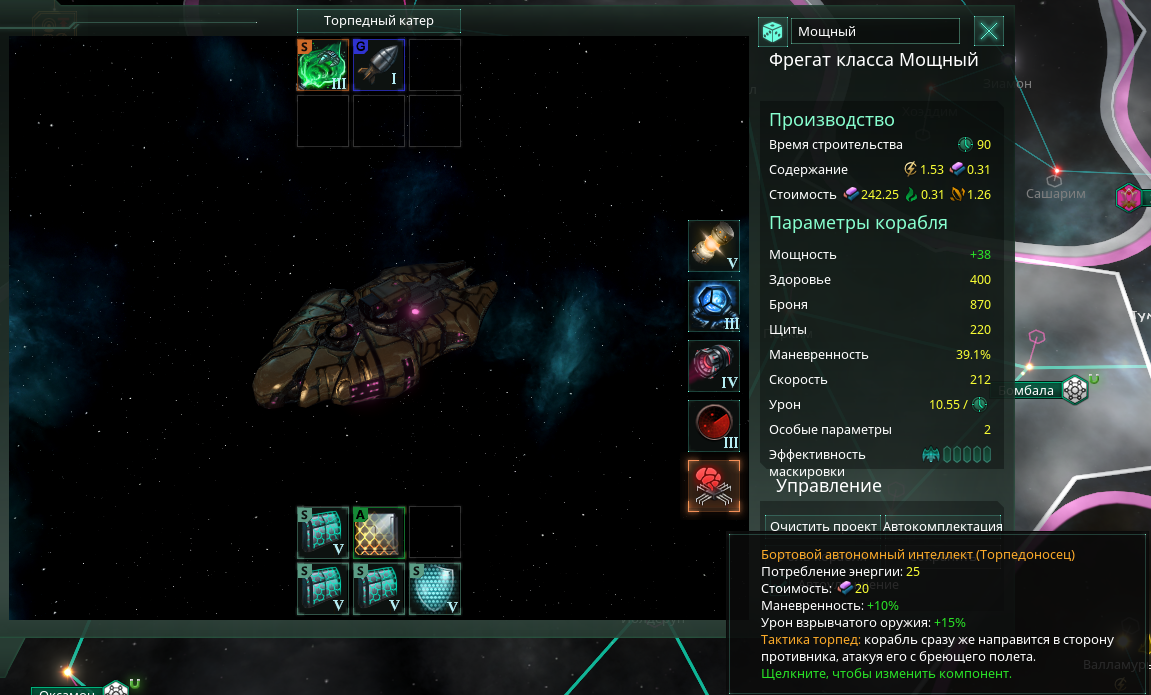Image resolution: width=1151 pixels, height=695 pixels.
Task: Click the randomize name dice icon
Action: coord(772,32)
